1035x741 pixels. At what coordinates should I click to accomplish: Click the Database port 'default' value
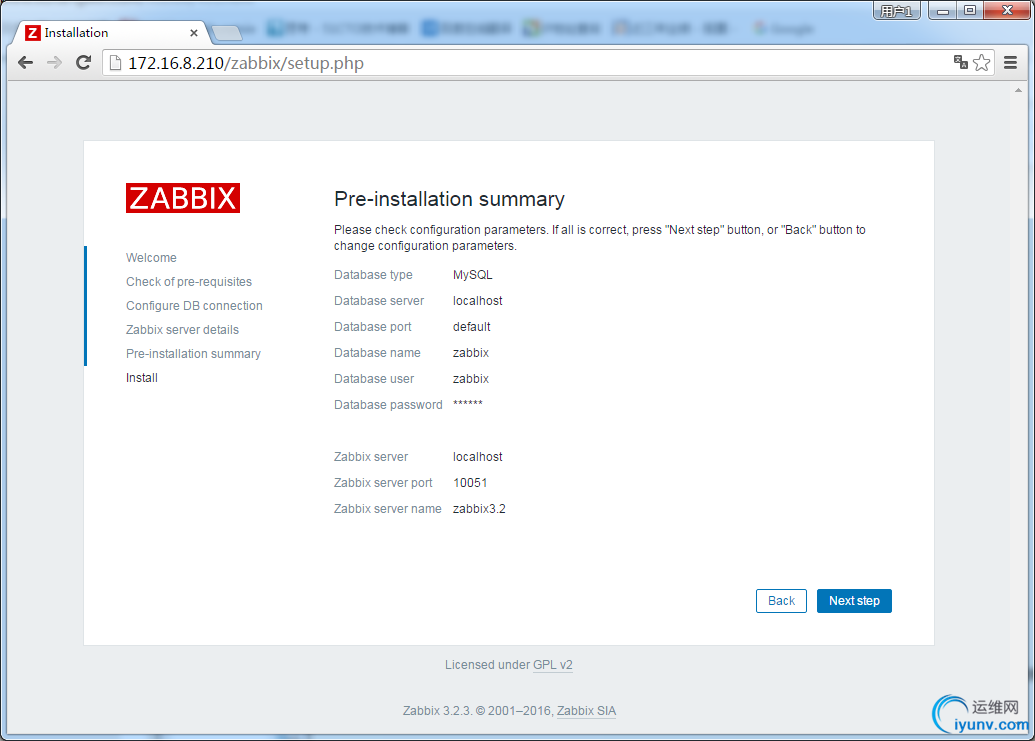tap(471, 327)
